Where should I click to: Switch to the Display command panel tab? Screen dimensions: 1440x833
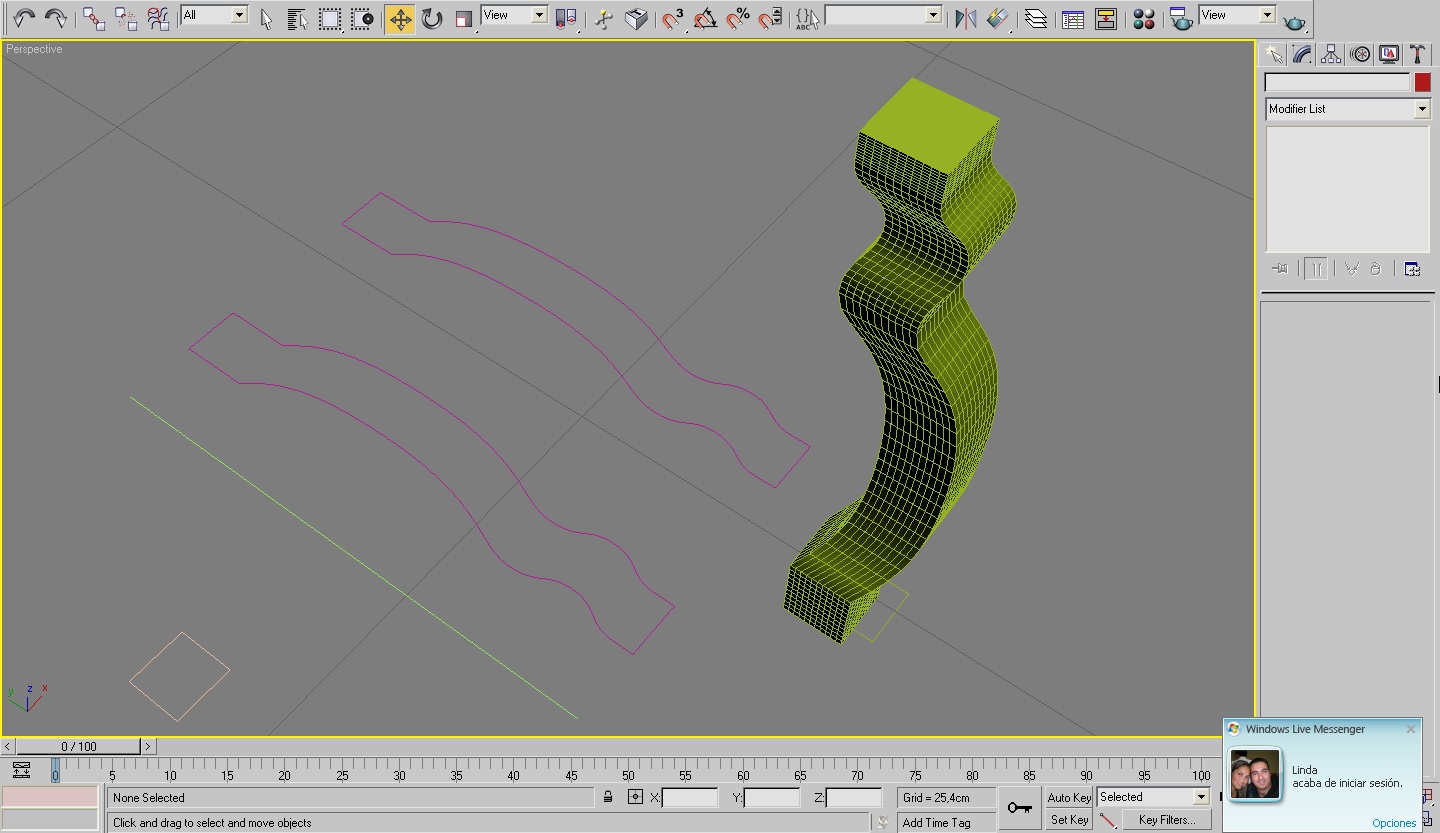pos(1389,54)
